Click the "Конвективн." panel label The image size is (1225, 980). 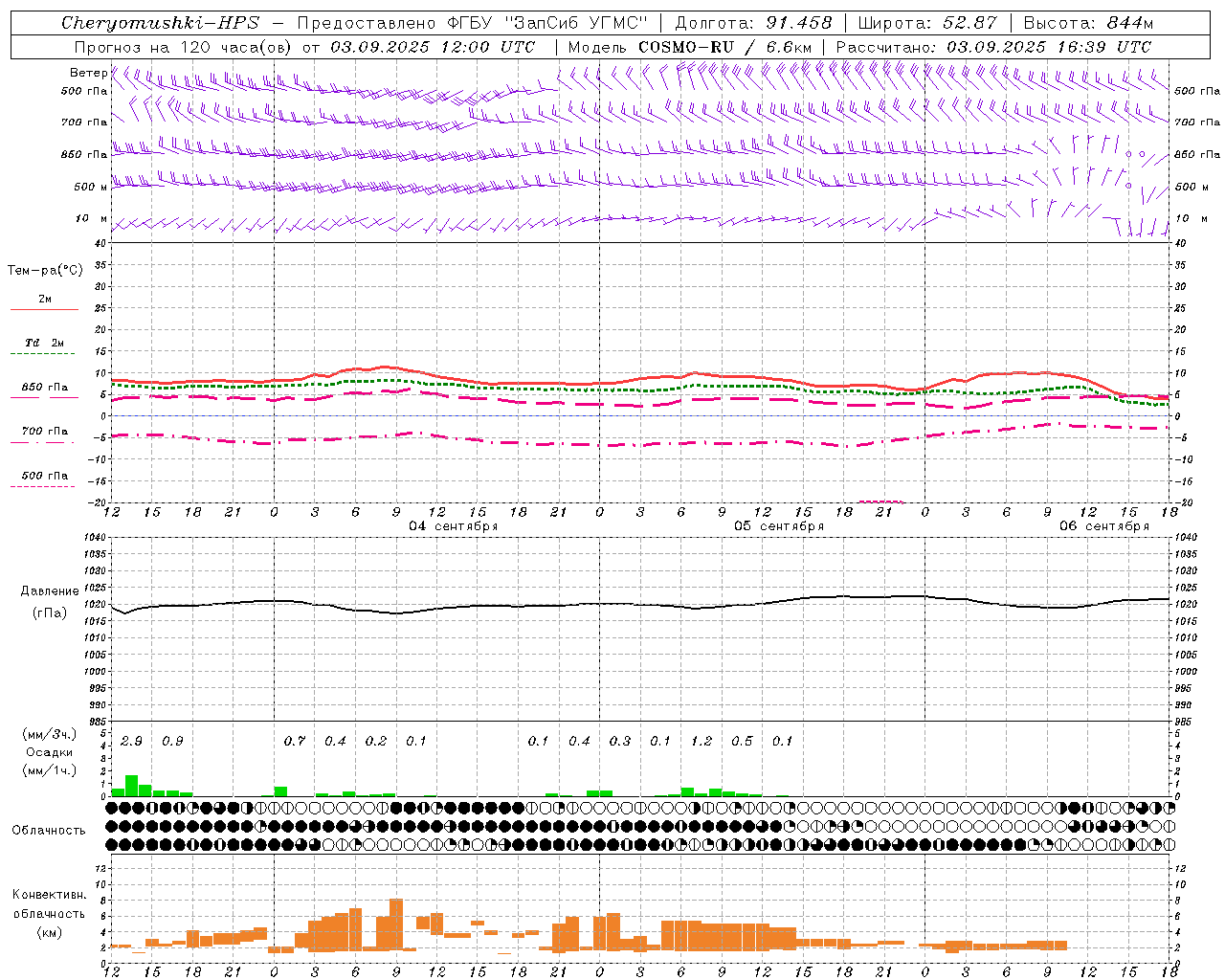(49, 895)
